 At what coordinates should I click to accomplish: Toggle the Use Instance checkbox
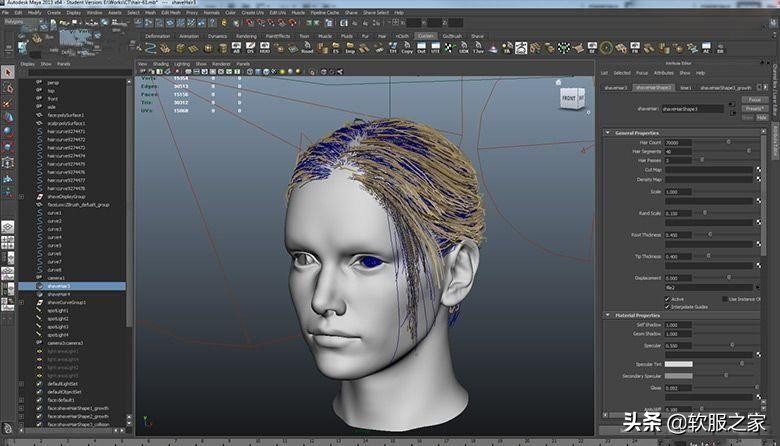(723, 298)
